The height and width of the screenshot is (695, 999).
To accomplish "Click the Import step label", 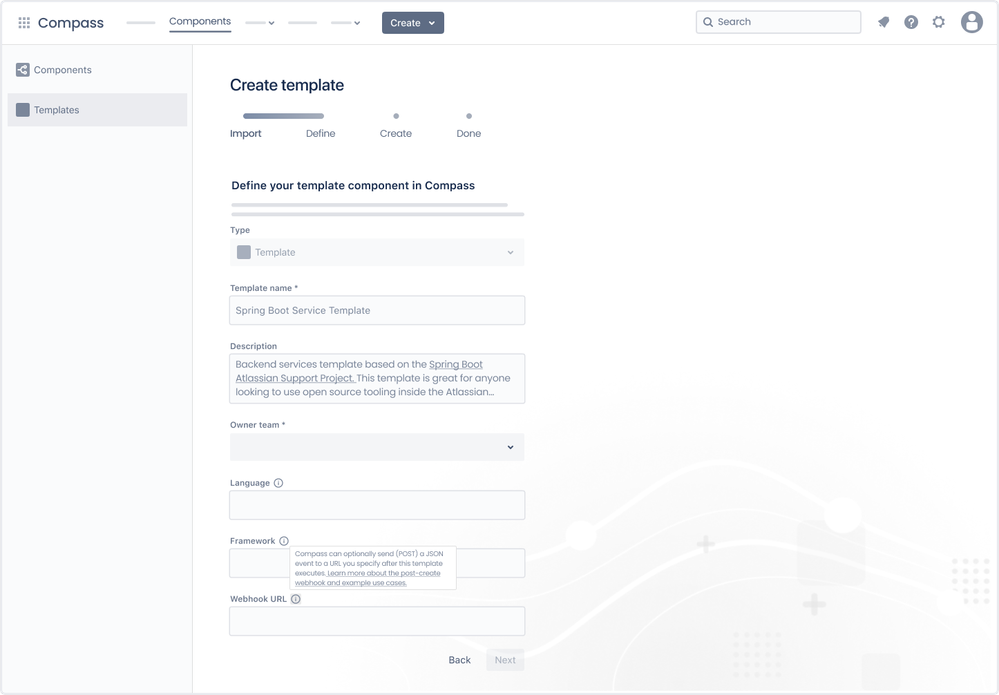I will [x=246, y=134].
